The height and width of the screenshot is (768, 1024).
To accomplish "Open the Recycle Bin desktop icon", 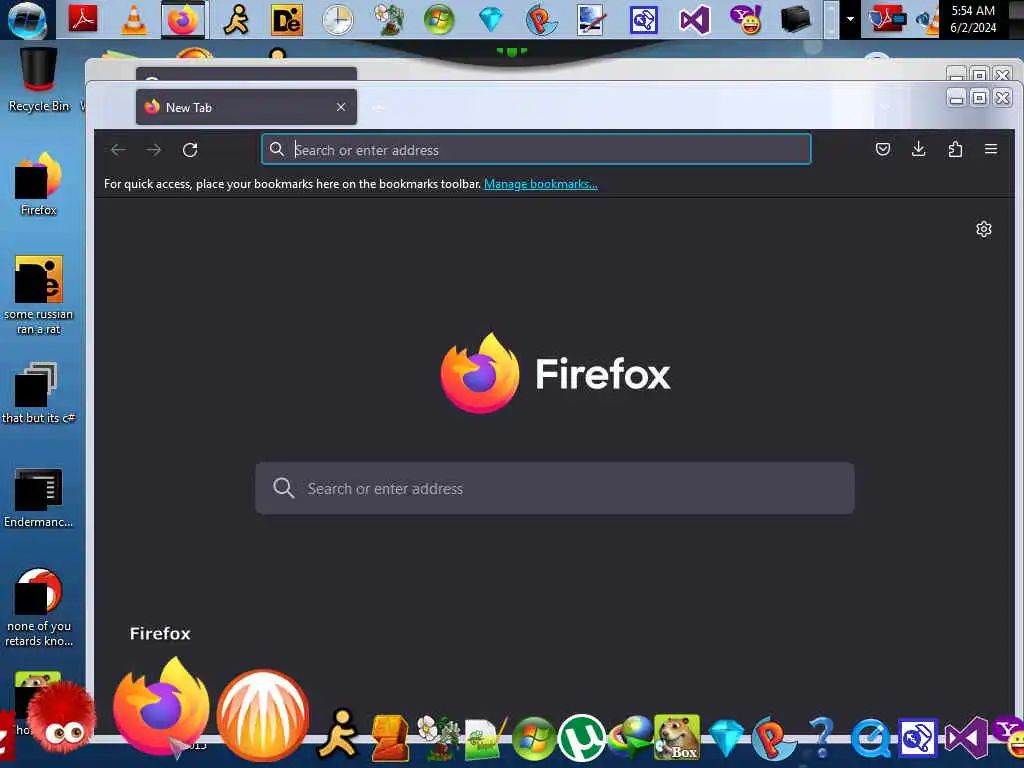I will pos(39,80).
